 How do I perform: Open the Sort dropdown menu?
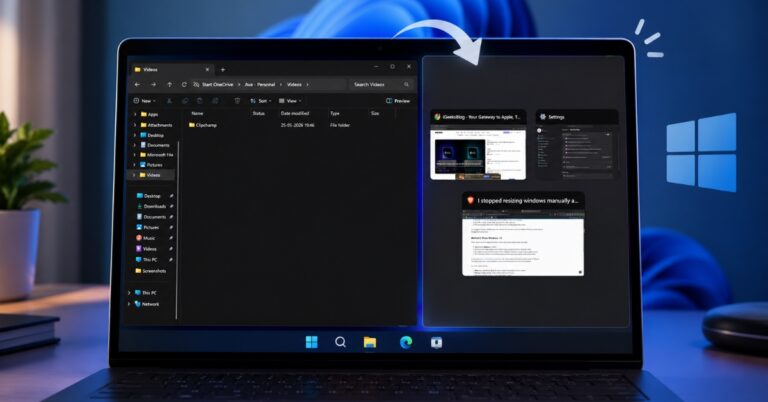pyautogui.click(x=261, y=101)
